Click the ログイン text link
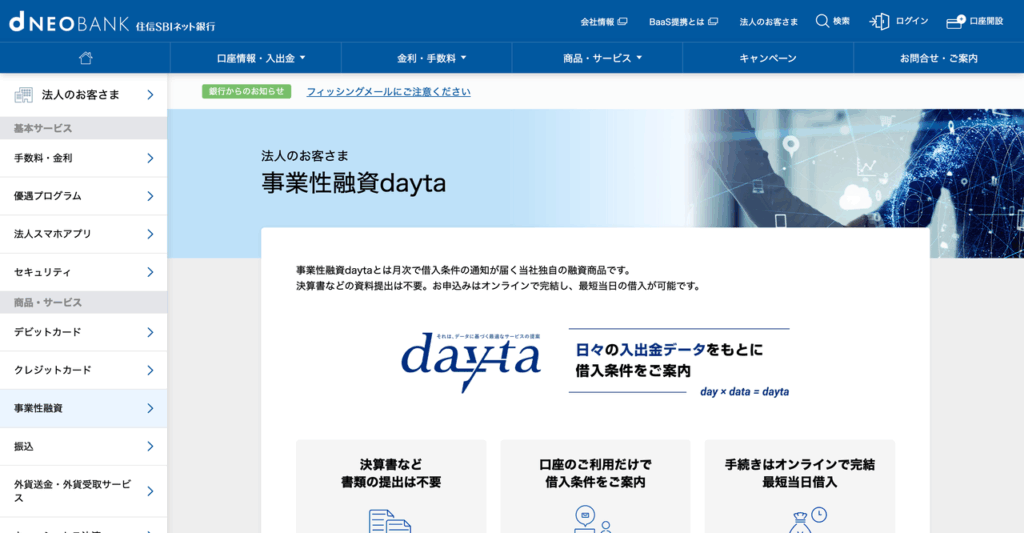The image size is (1024, 533). pos(912,21)
